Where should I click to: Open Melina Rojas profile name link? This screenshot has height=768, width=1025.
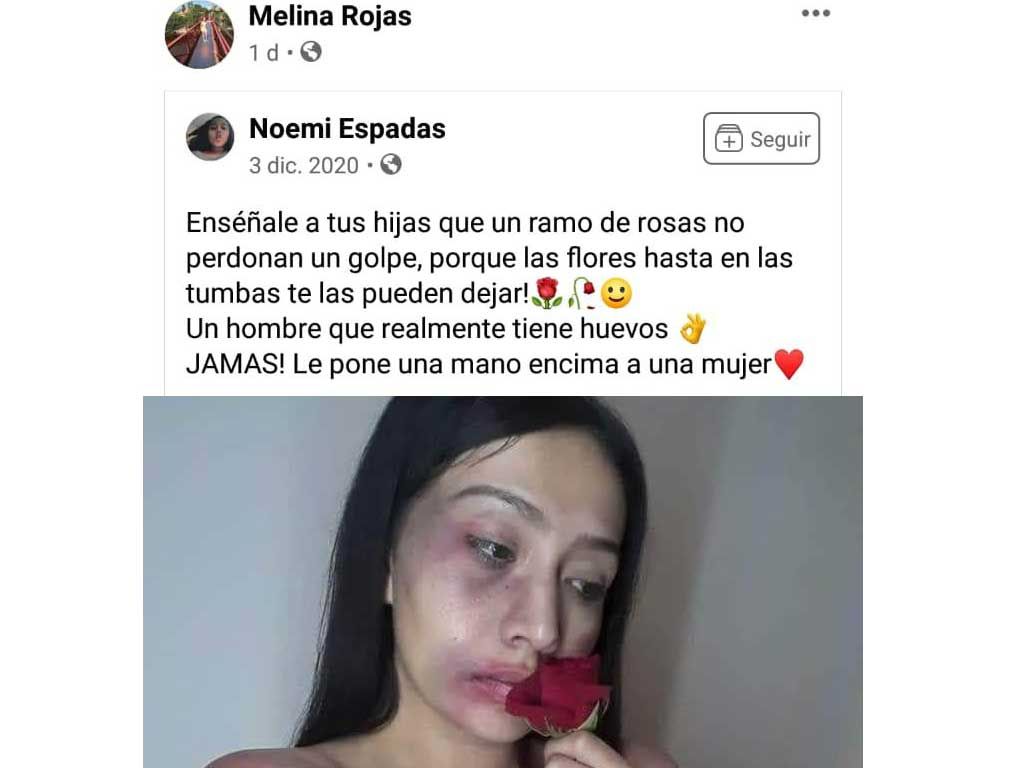point(330,16)
